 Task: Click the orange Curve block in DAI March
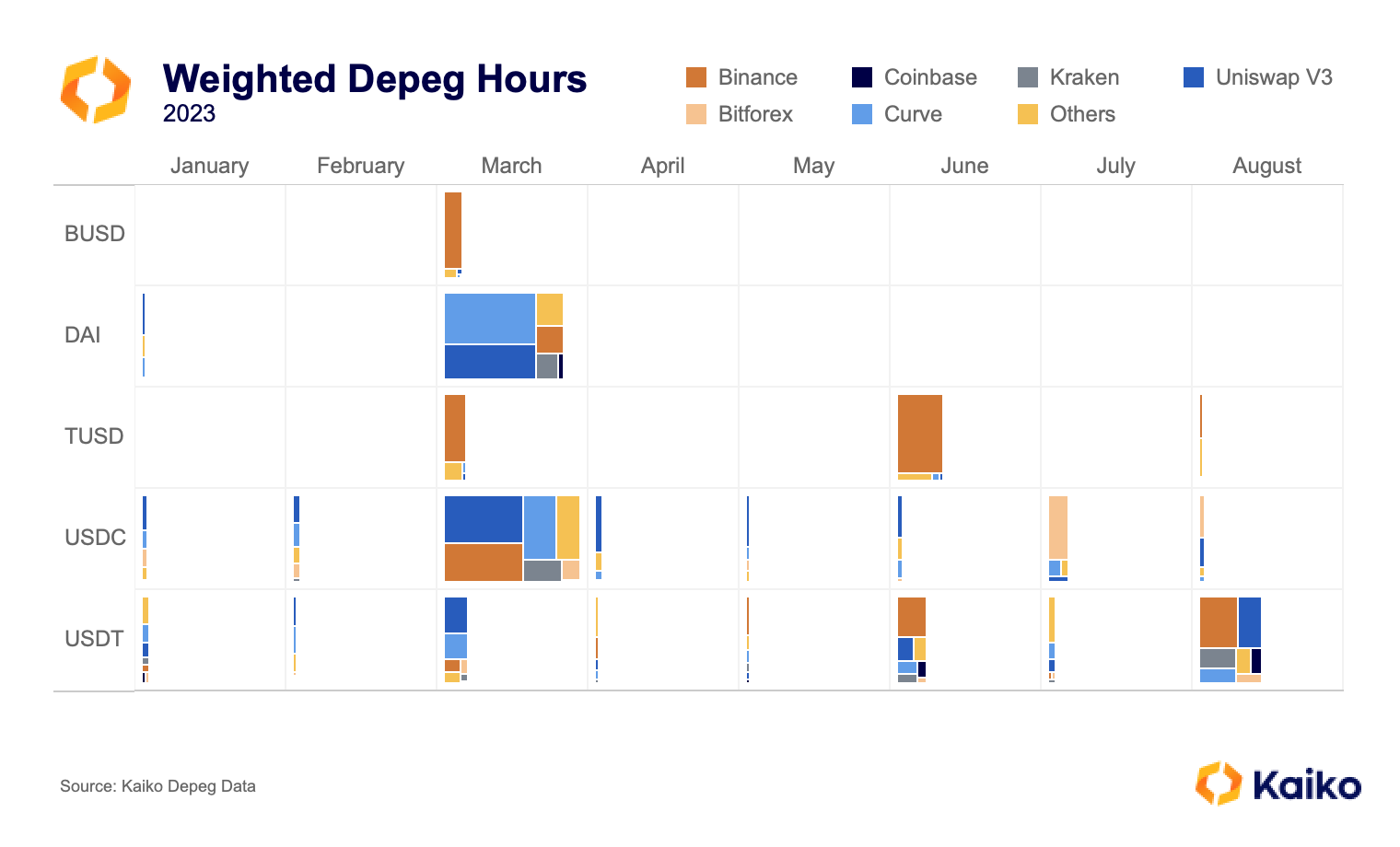[x=548, y=338]
